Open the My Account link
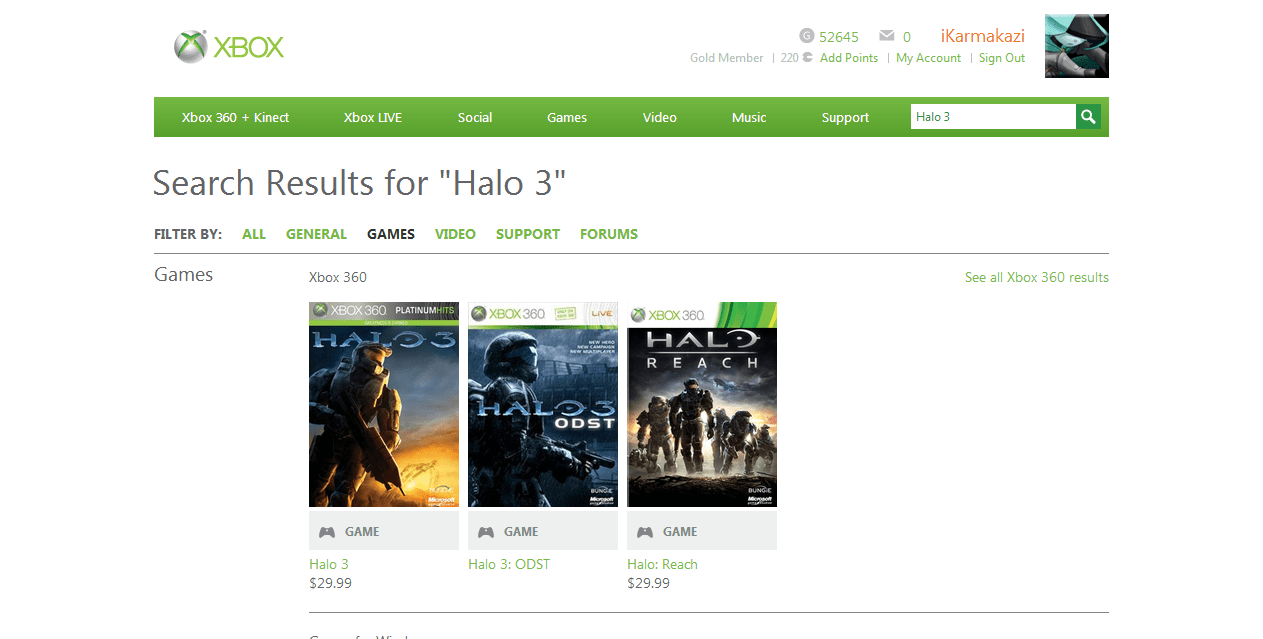 [x=928, y=58]
